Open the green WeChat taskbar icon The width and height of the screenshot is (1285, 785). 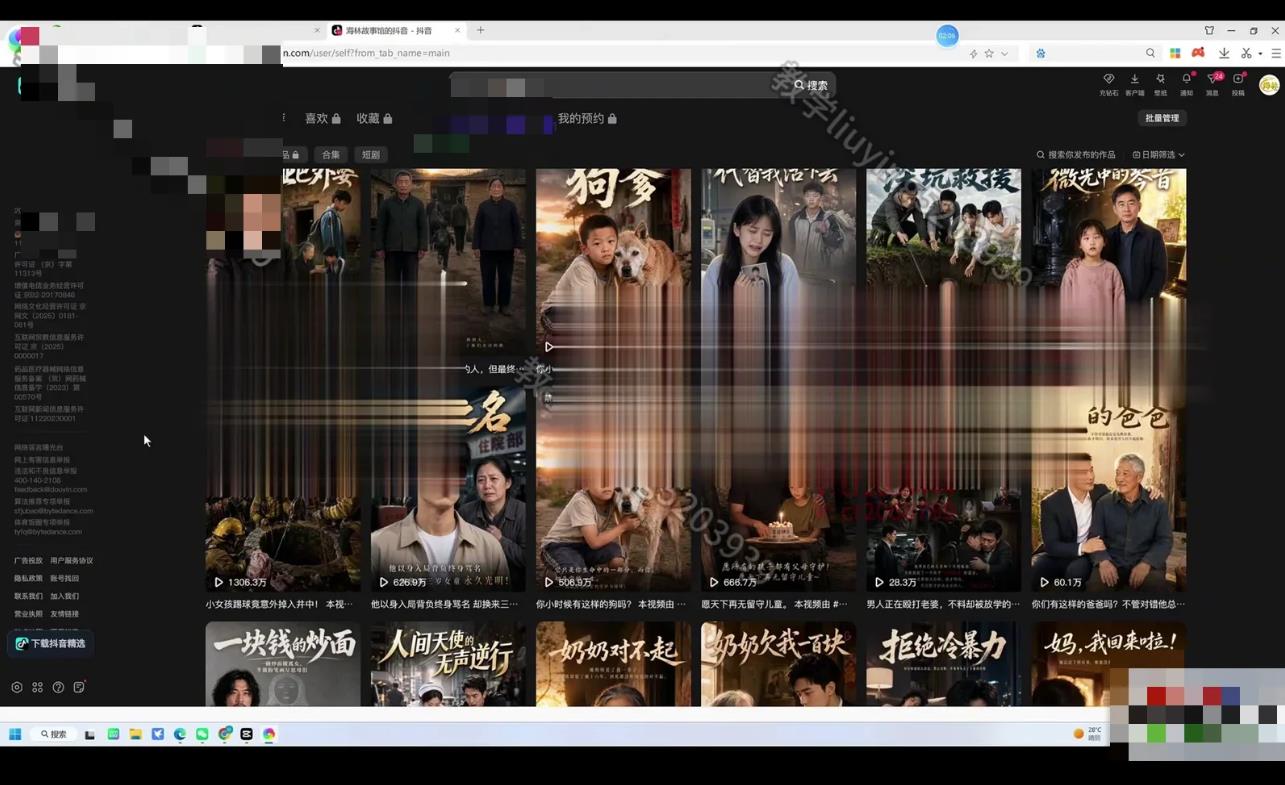[x=202, y=734]
